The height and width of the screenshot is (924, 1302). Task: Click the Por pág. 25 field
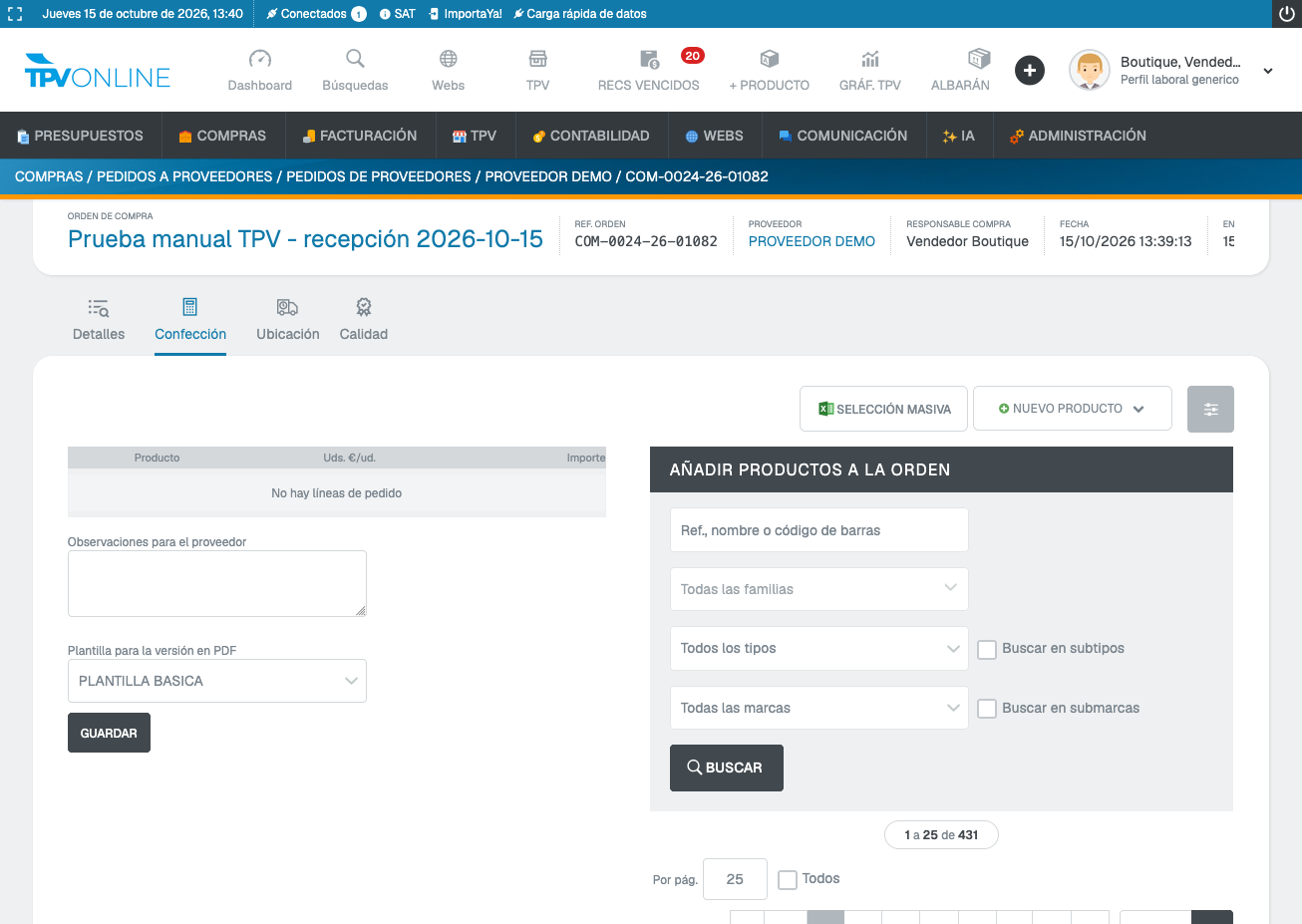click(735, 879)
